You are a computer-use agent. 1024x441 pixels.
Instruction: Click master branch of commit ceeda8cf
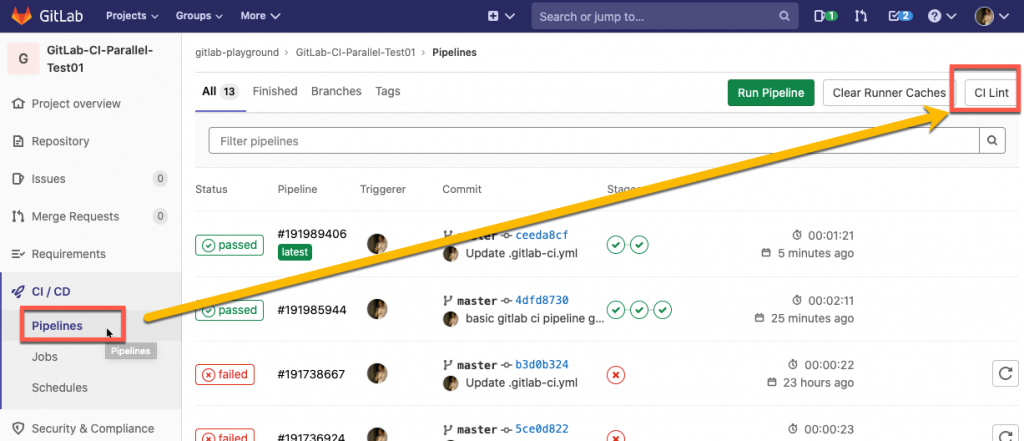(477, 235)
